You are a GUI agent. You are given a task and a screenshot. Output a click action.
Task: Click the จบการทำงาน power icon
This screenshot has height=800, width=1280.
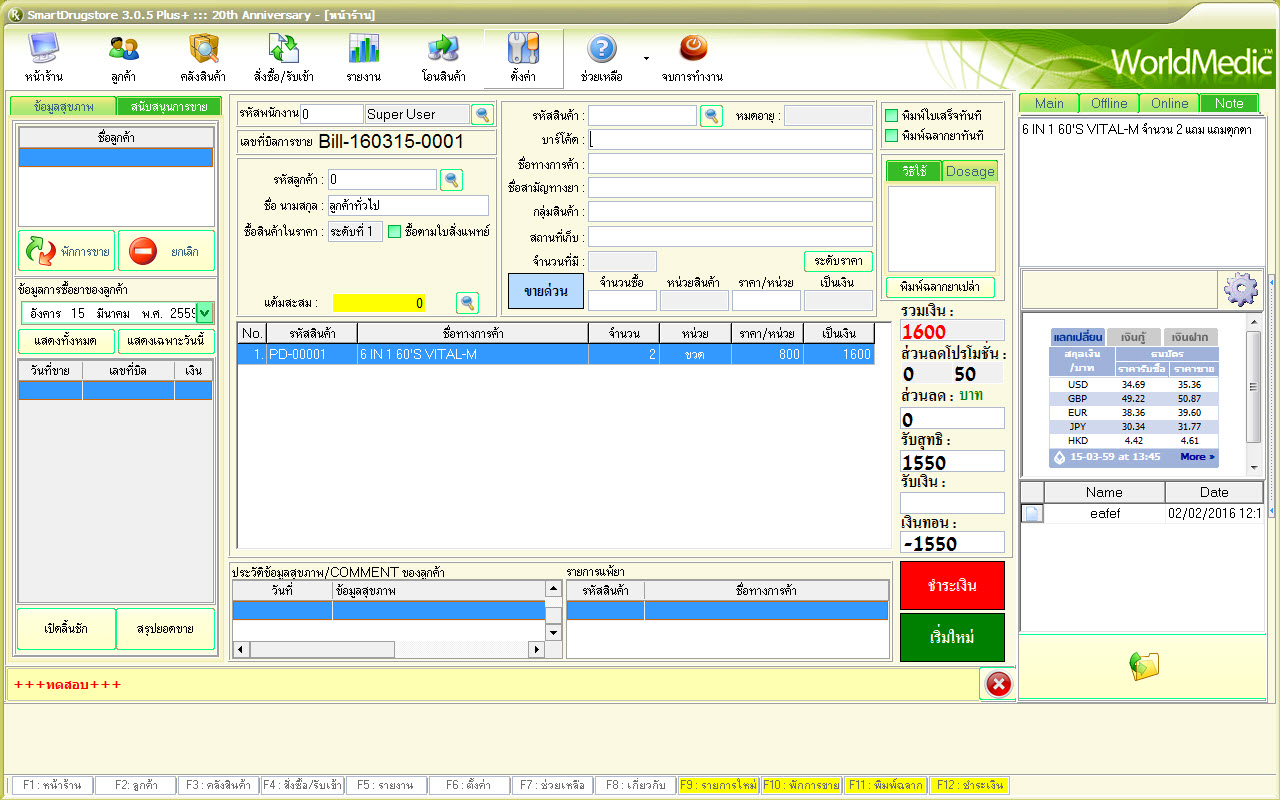[x=692, y=49]
